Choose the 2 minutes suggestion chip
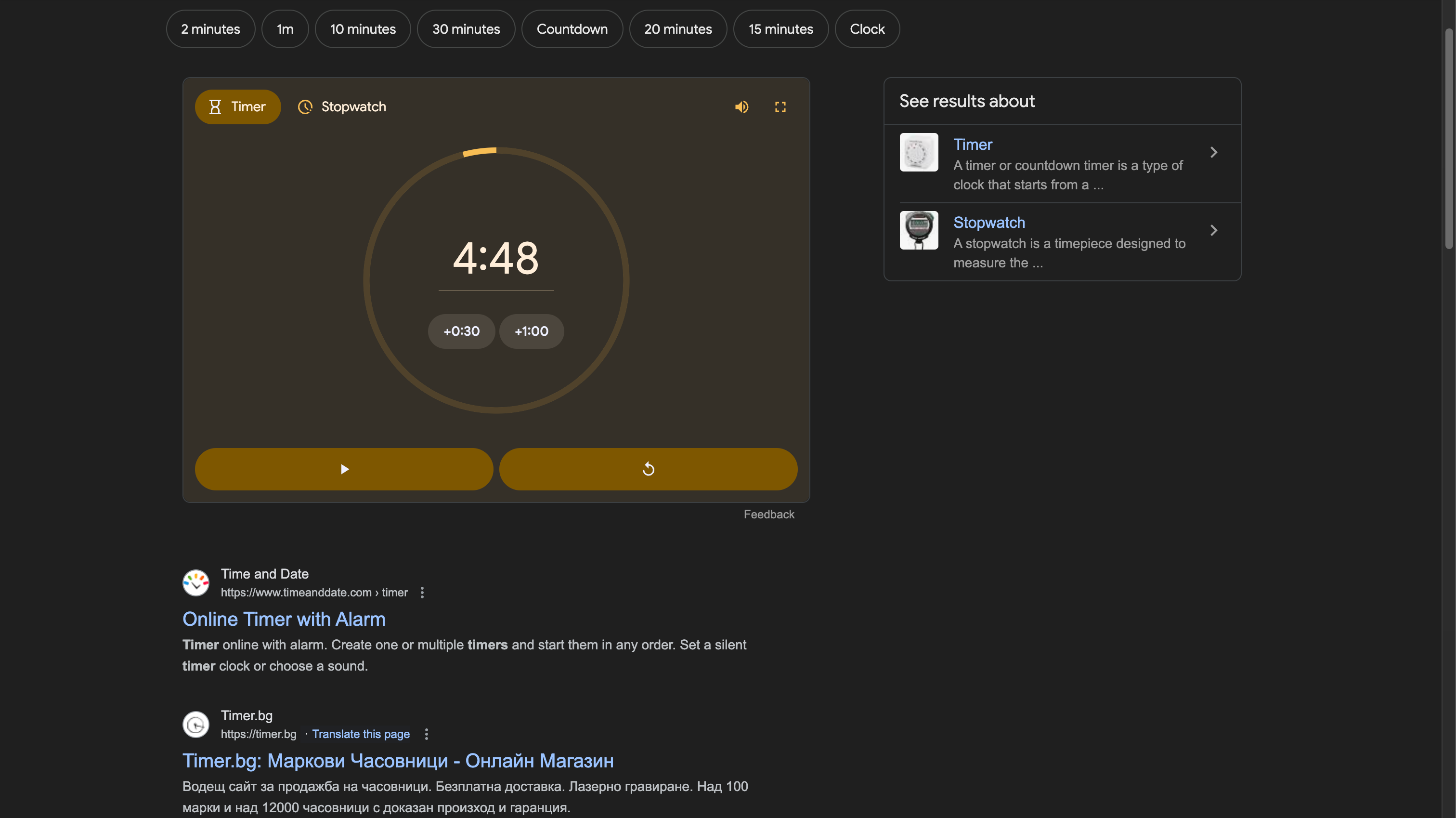Screen dimensions: 1456x818 pos(210,29)
